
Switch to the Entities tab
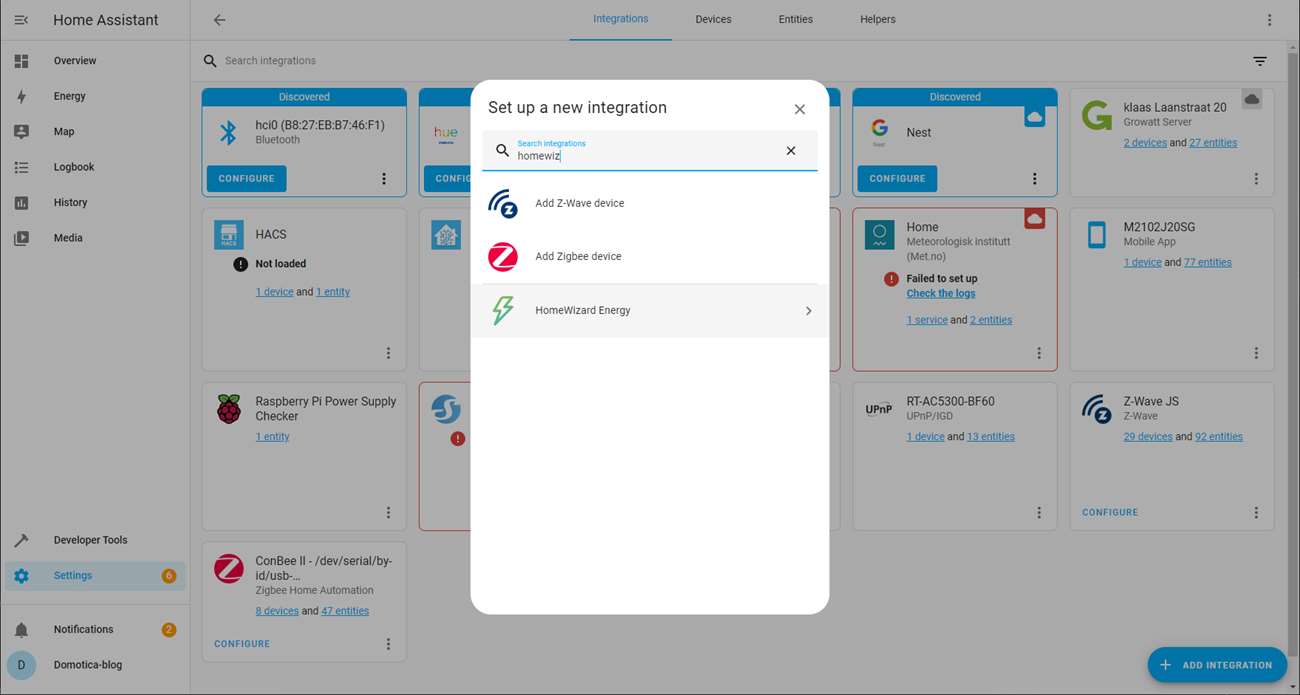coord(796,20)
